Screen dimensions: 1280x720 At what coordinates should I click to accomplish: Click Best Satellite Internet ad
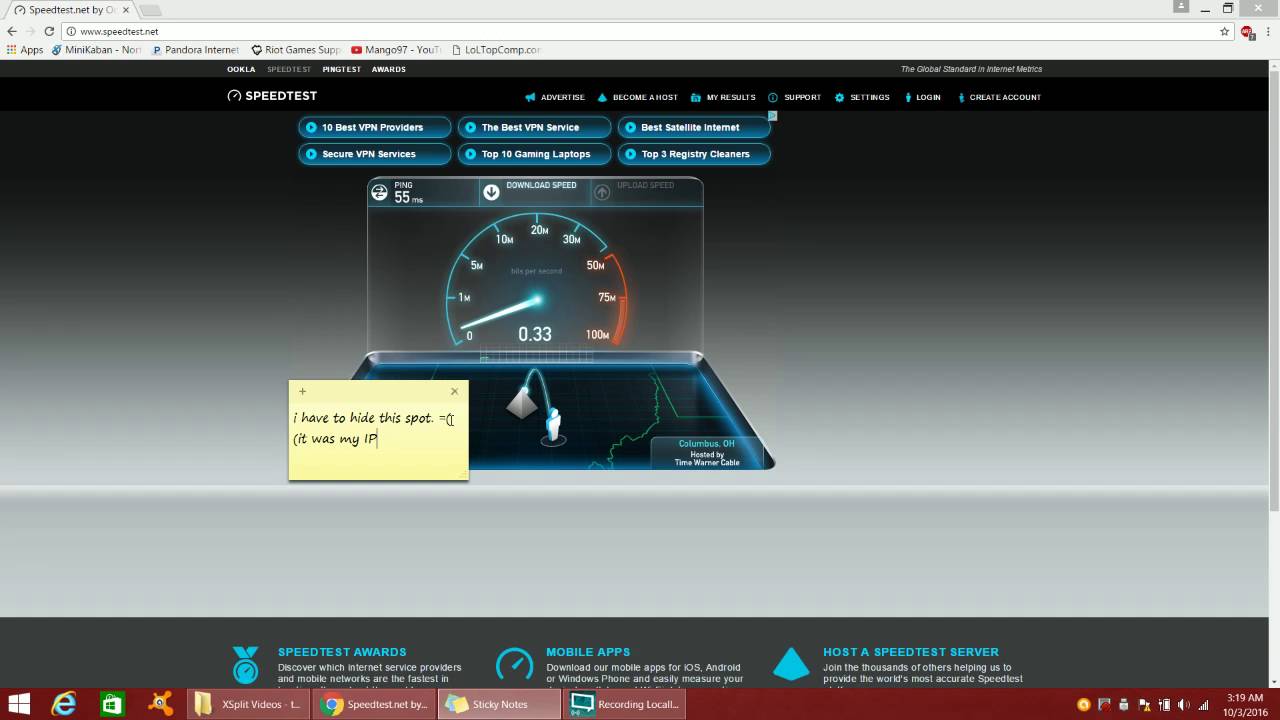coord(694,127)
